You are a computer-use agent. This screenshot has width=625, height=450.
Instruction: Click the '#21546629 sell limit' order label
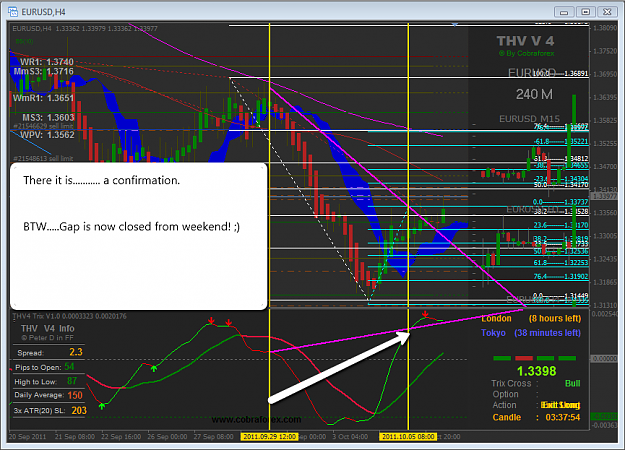[43, 126]
